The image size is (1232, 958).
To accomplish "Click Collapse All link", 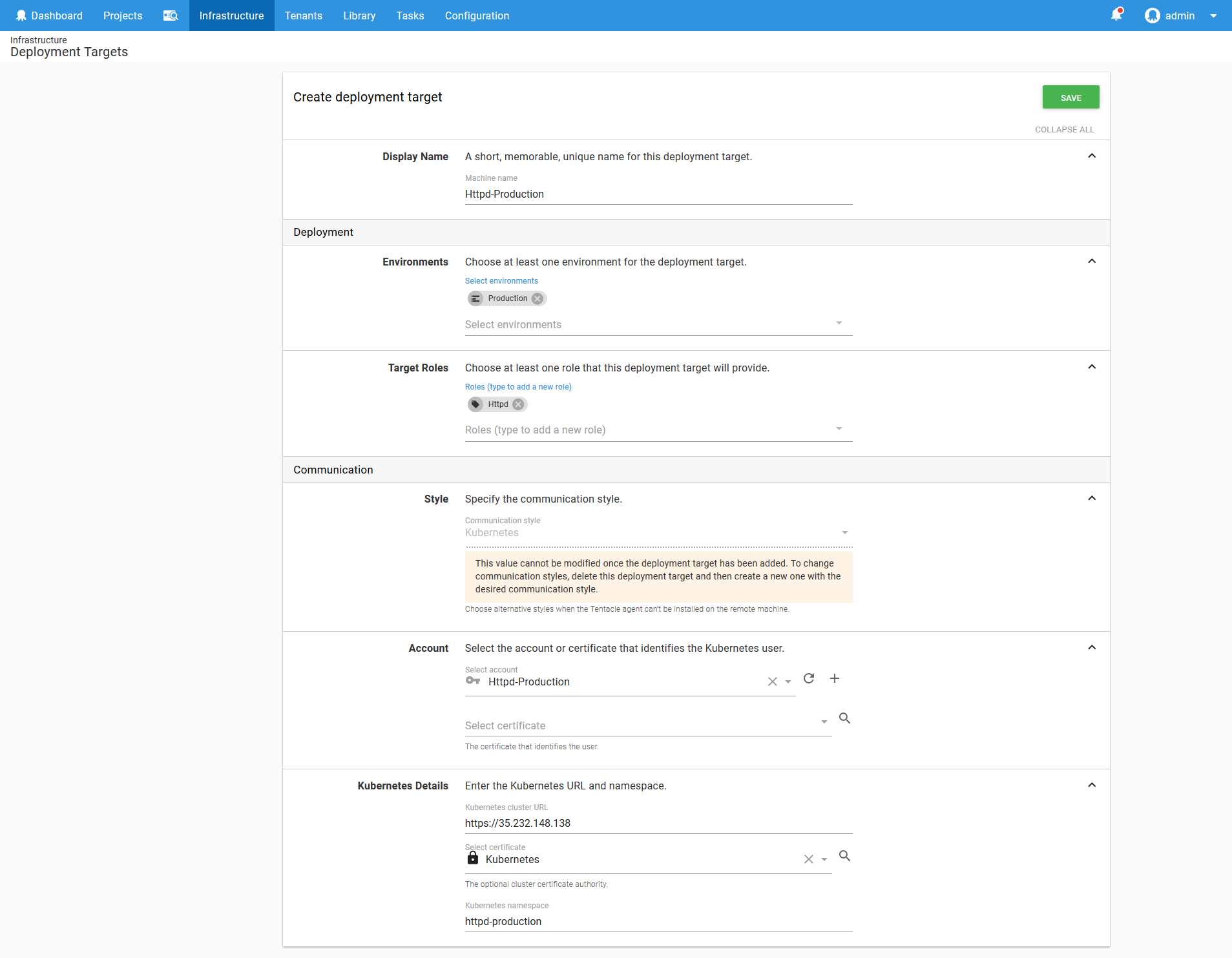I will [x=1064, y=129].
